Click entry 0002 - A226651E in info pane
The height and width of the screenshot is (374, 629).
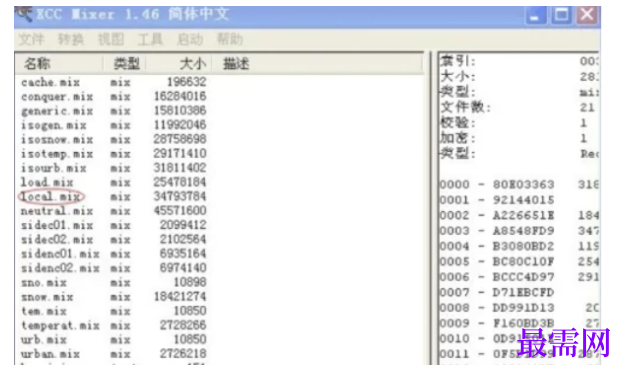pos(497,215)
